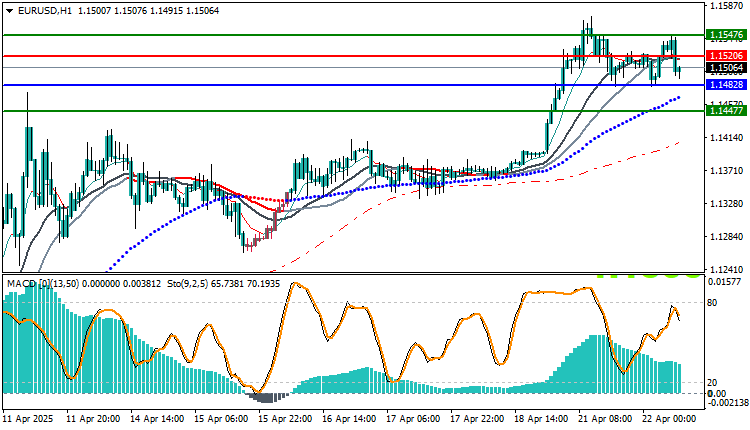Click the 11 Apr 2025 time label
Screen dimensions: 750x430
click(28, 419)
